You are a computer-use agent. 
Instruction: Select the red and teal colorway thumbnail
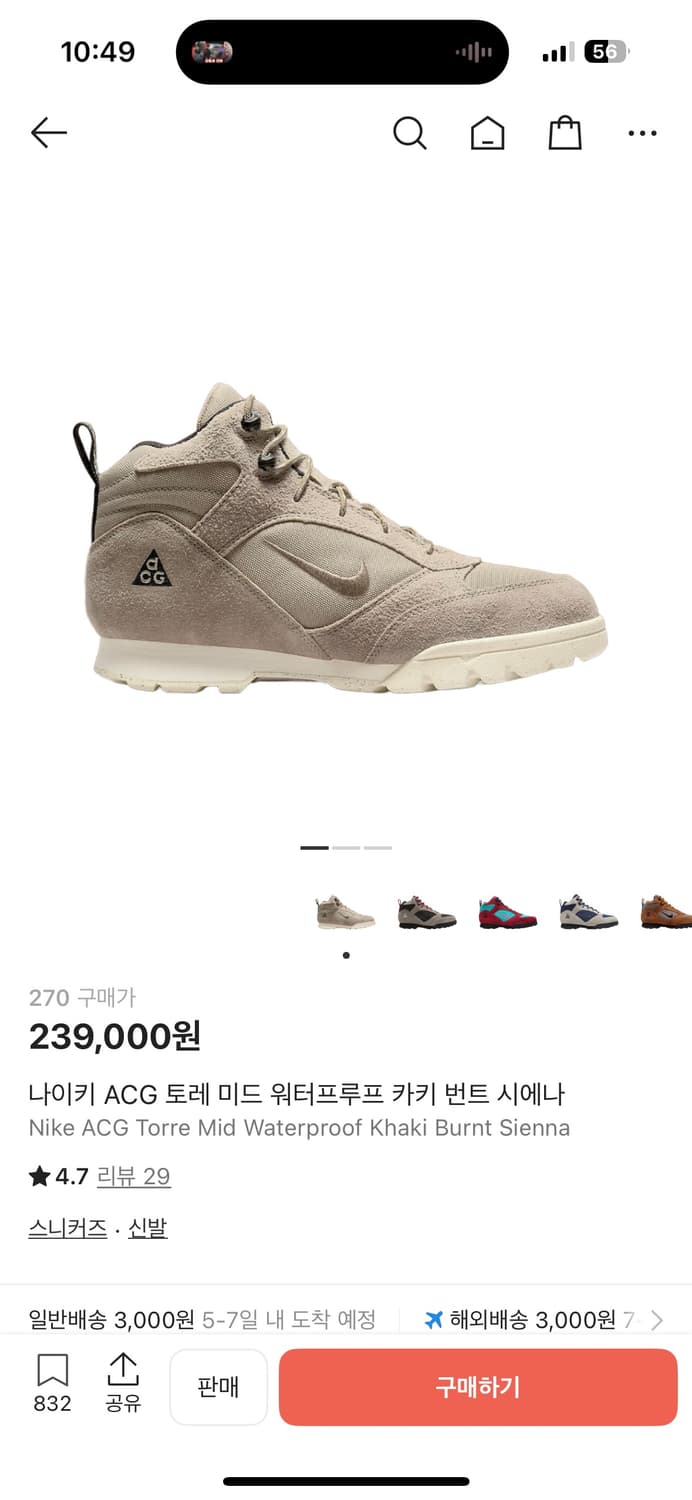point(507,912)
